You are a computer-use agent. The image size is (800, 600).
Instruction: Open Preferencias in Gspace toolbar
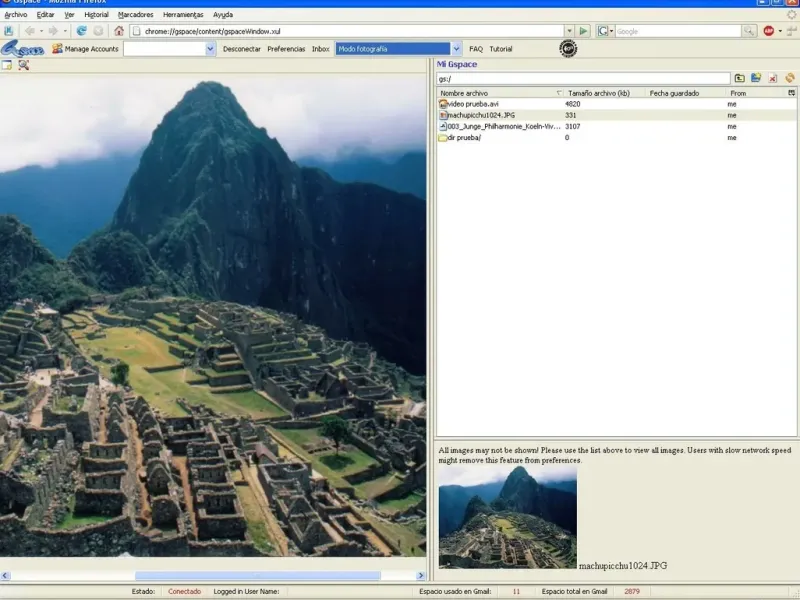click(x=286, y=48)
